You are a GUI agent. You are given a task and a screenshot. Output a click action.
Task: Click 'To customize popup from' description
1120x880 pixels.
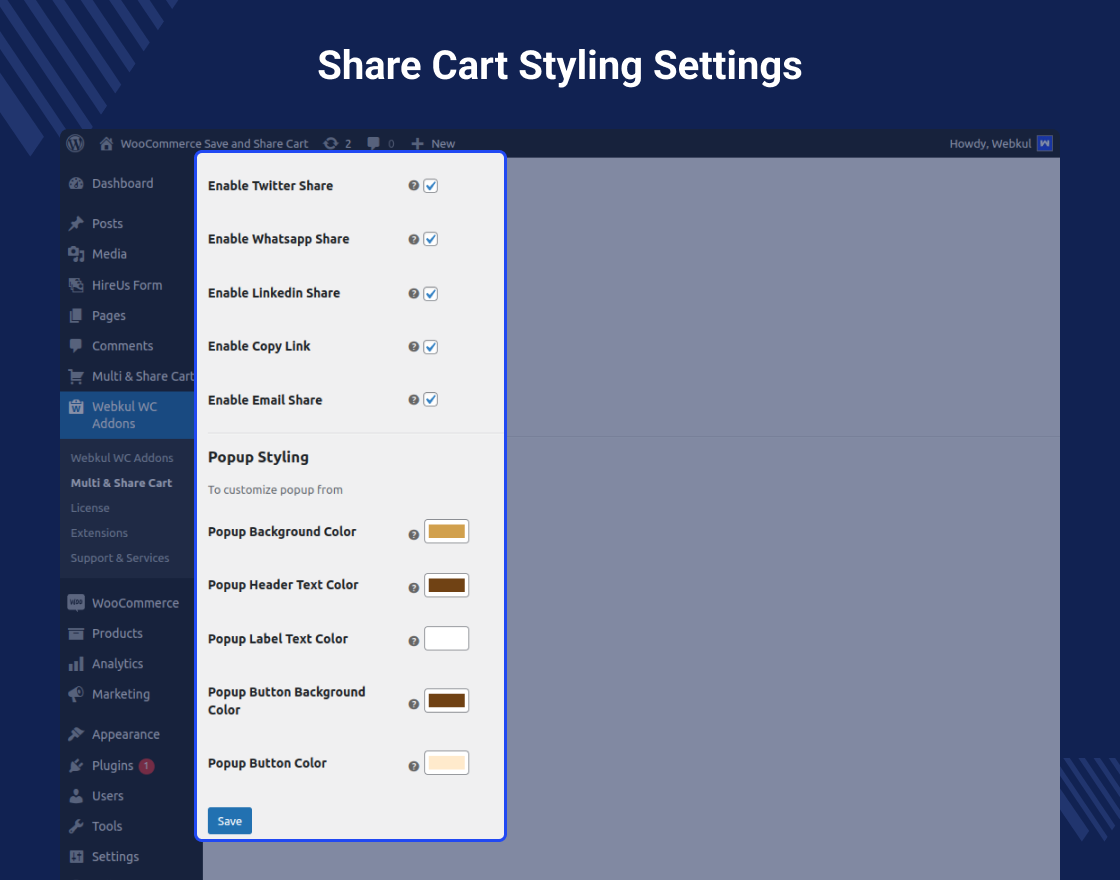click(275, 490)
